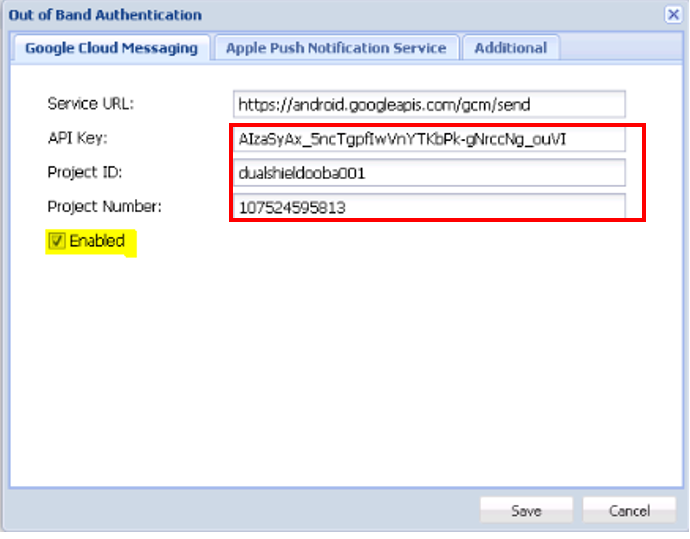690x539 pixels.
Task: Switch to the Google Cloud Messaging tab
Action: click(111, 48)
